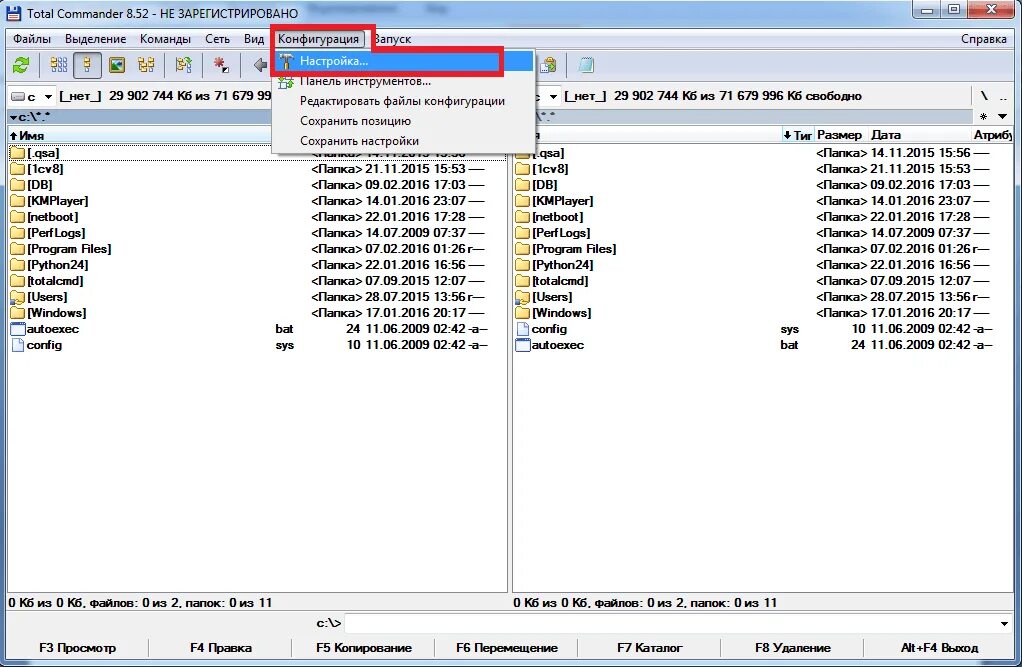Click the Alt+F4 Выход button
The image size is (1022, 667).
click(x=939, y=648)
